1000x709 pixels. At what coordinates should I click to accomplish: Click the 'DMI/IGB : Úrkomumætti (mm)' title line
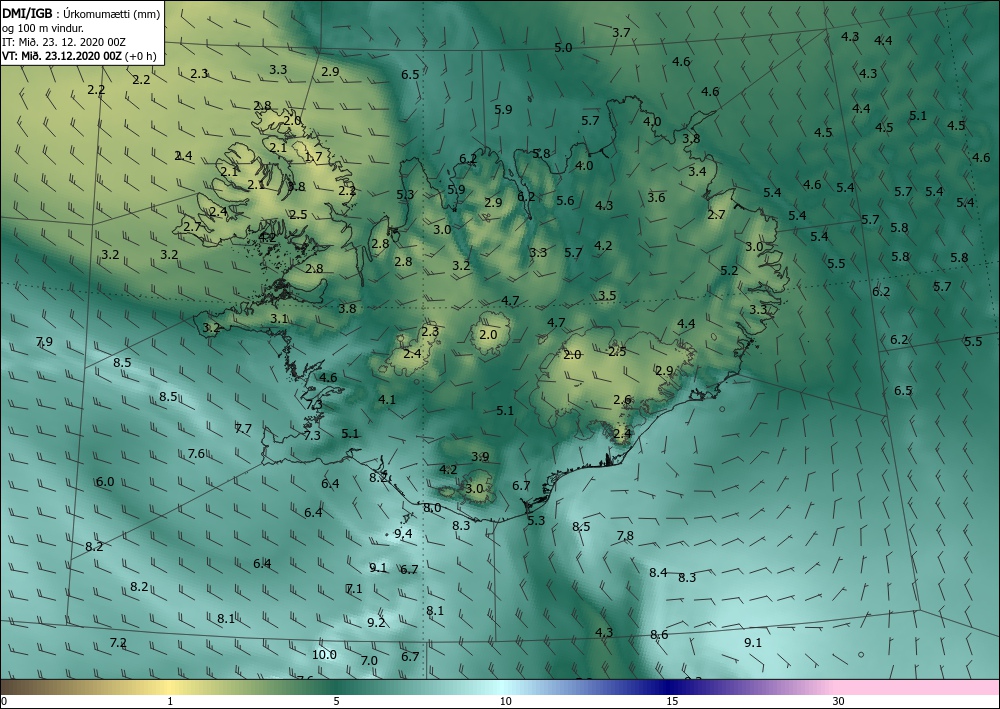[x=81, y=12]
